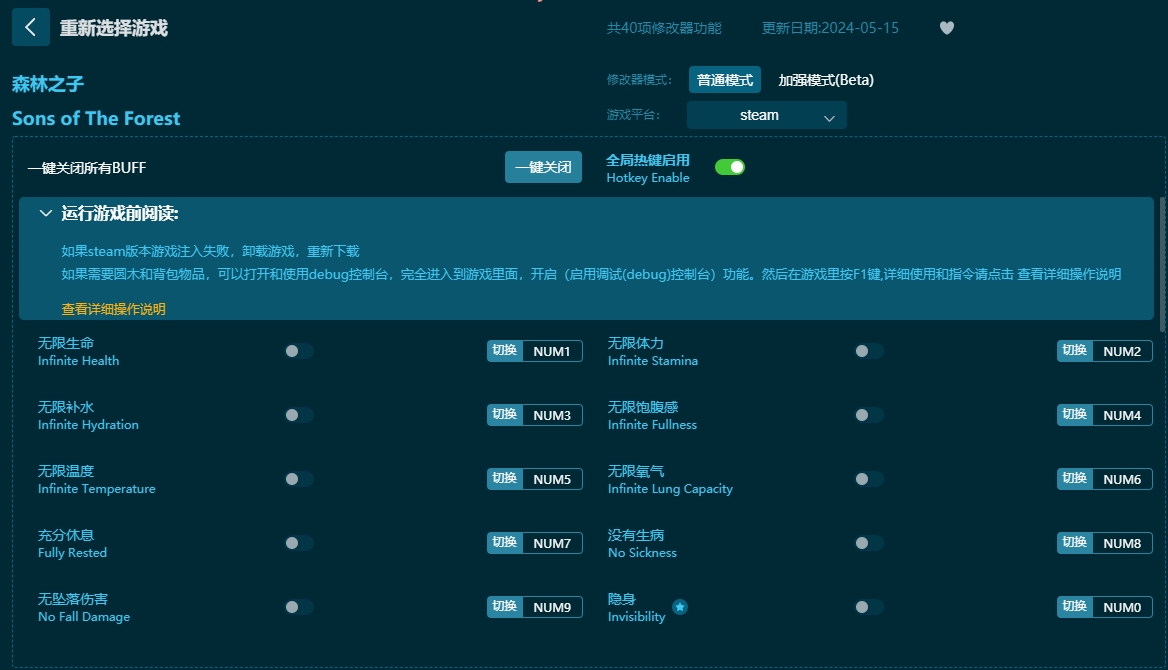Click the NUM1 hotkey field
This screenshot has width=1168, height=670.
click(x=552, y=351)
